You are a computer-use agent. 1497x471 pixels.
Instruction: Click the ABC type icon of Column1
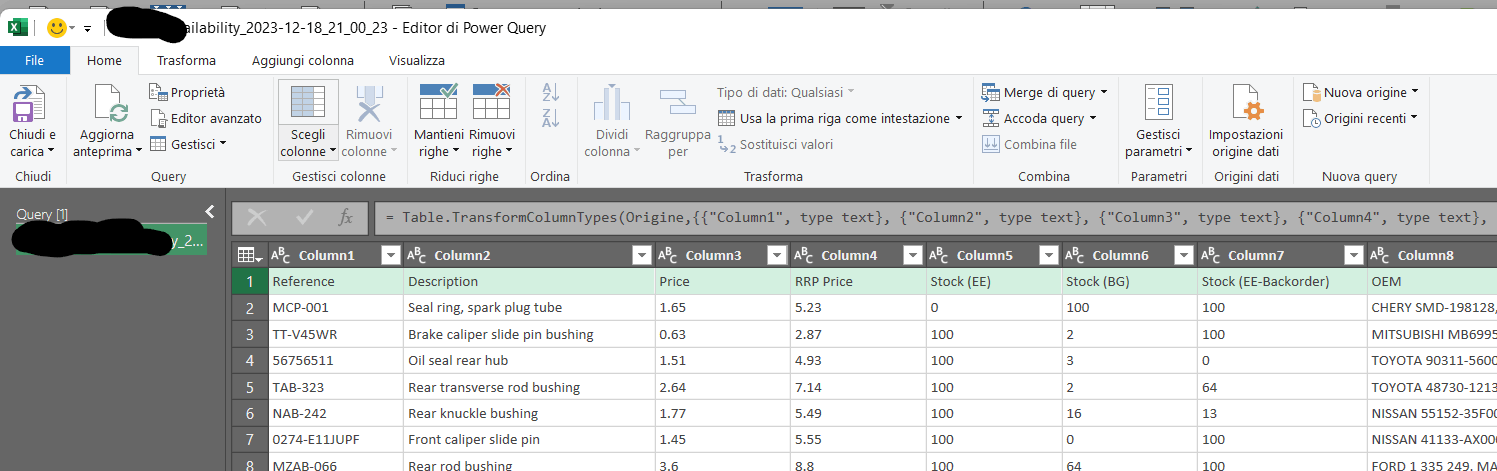pyautogui.click(x=281, y=255)
